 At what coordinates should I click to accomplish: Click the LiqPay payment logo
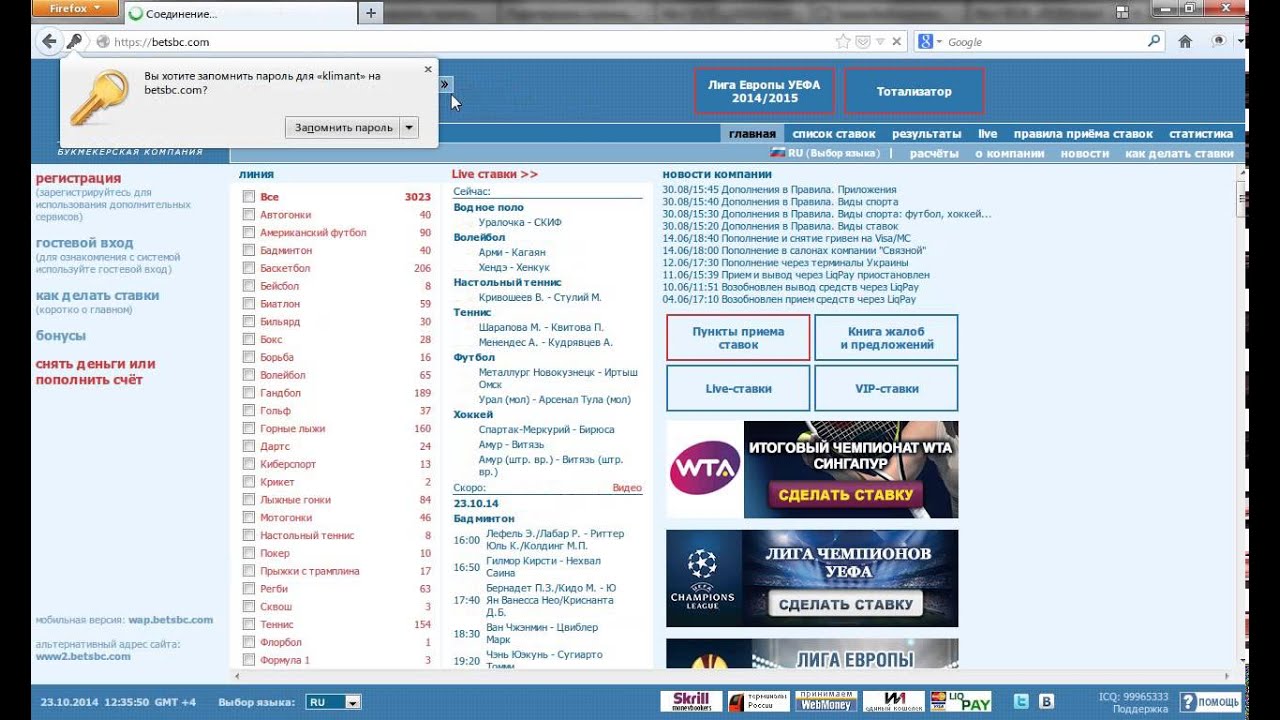(960, 702)
